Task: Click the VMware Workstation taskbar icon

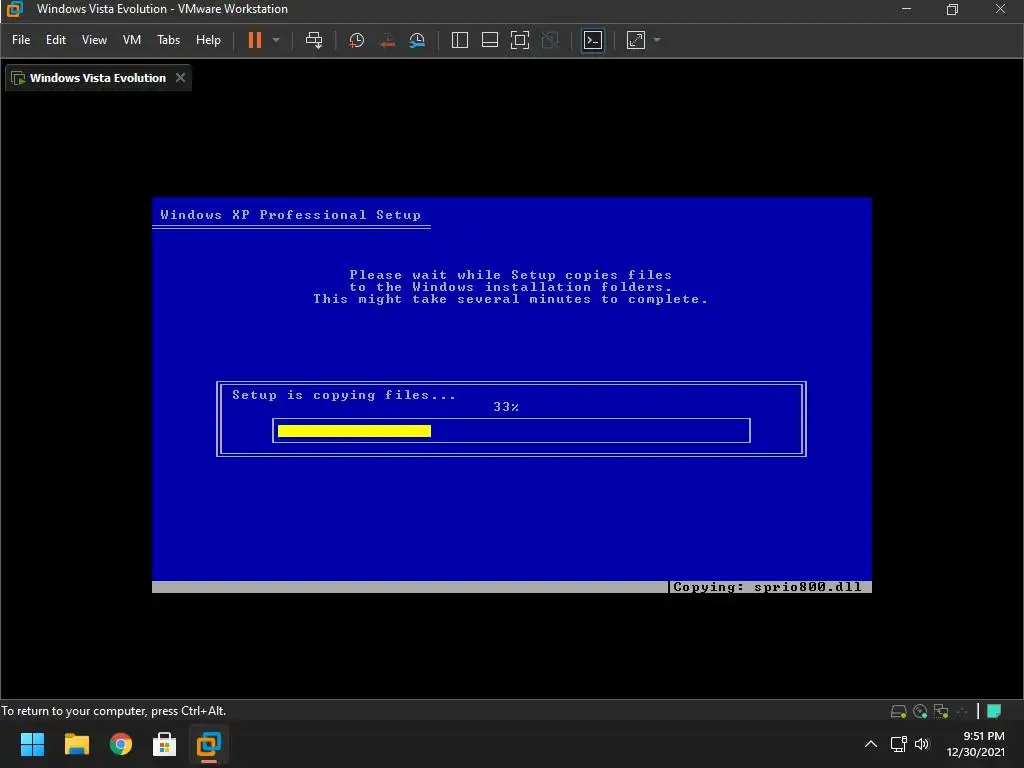Action: coord(209,744)
